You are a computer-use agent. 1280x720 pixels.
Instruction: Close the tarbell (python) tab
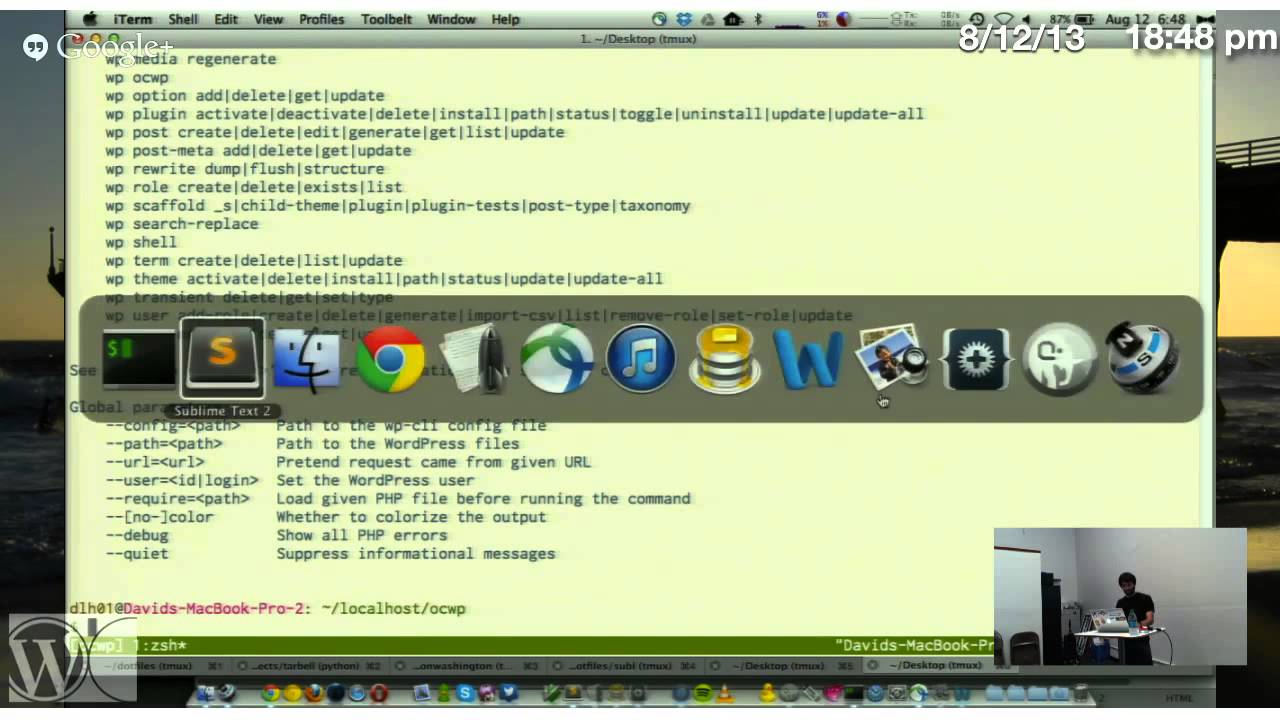tap(242, 665)
